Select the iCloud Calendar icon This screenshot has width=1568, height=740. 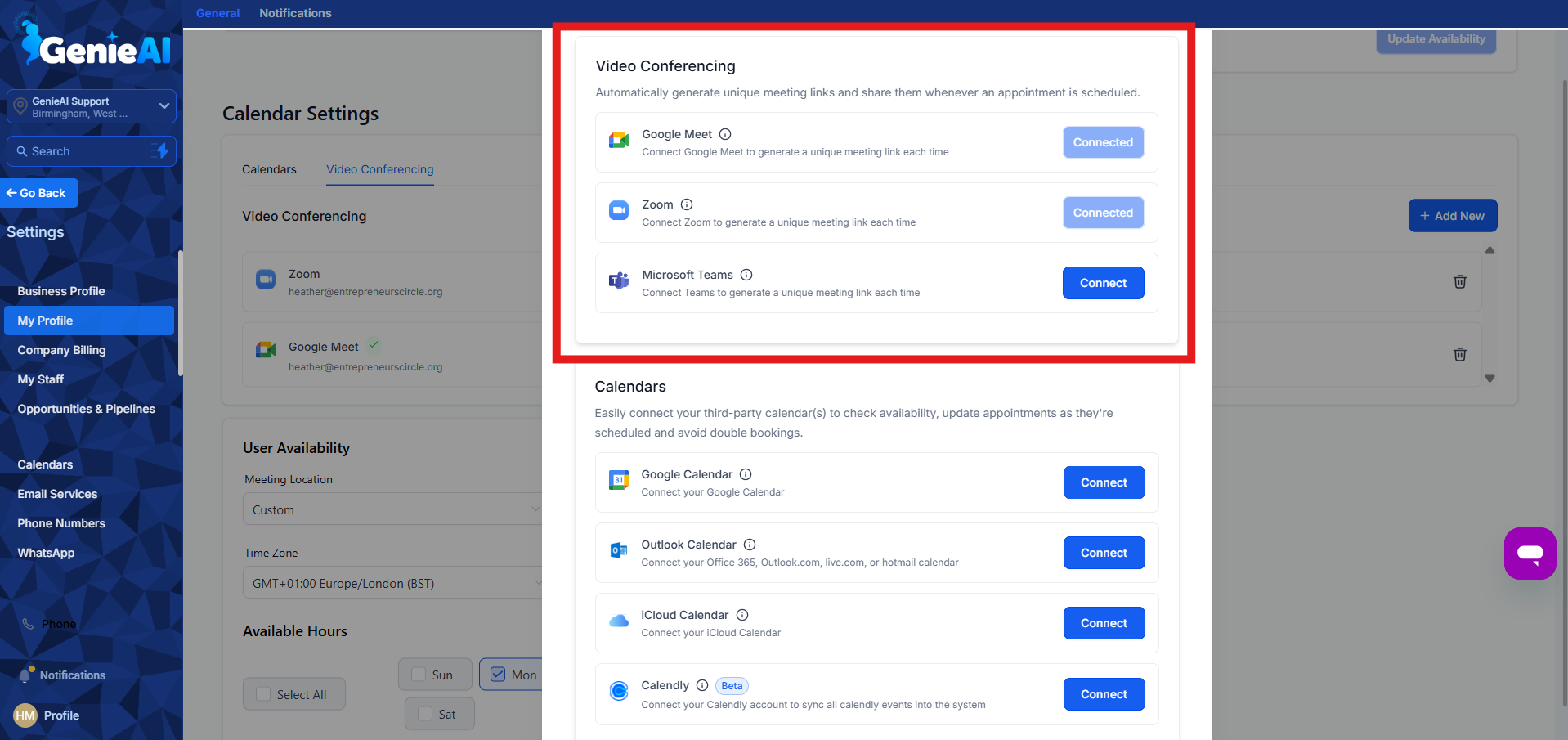pyautogui.click(x=619, y=621)
